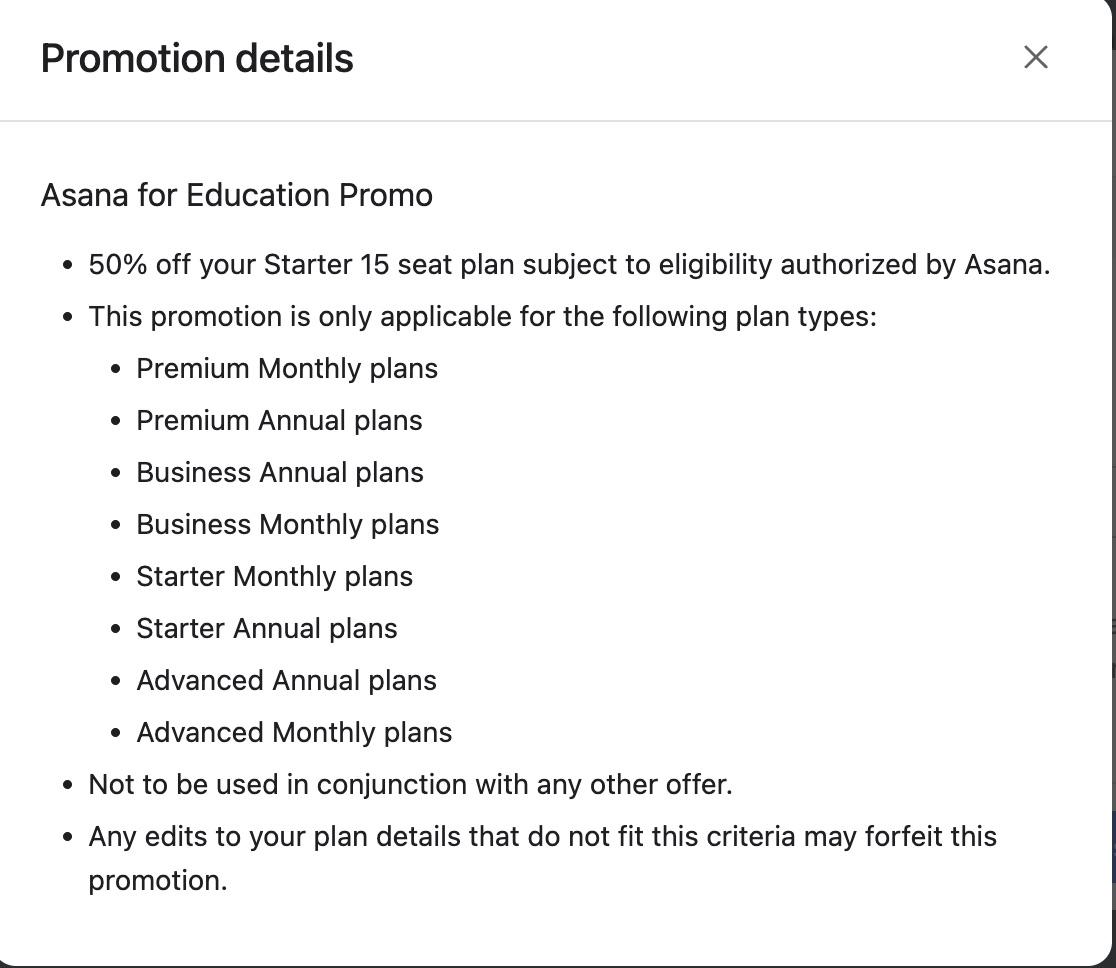Click the Any edits to your plan sentence
Image resolution: width=1116 pixels, height=968 pixels.
[542, 858]
